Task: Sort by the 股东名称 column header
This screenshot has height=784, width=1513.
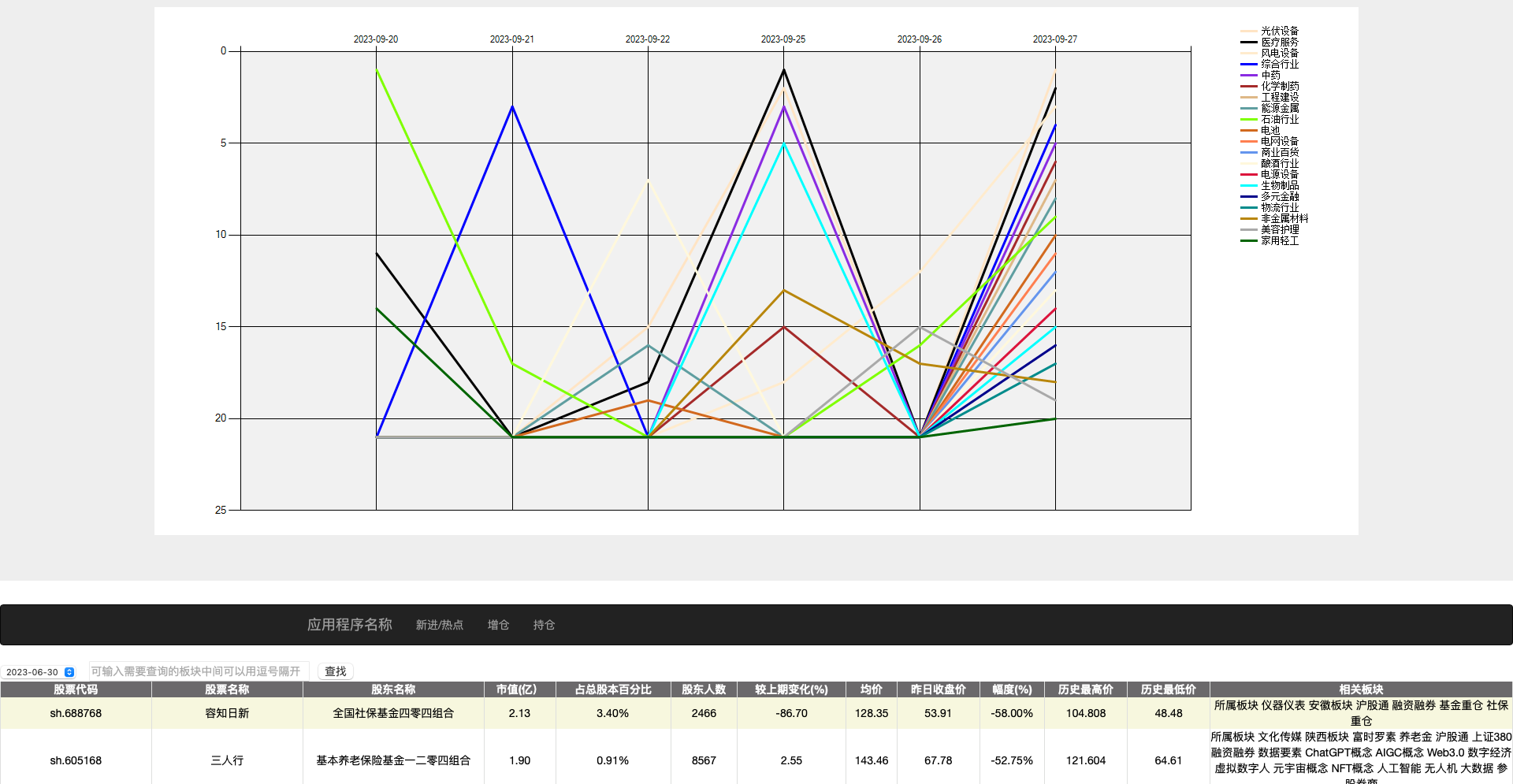Action: coord(393,689)
